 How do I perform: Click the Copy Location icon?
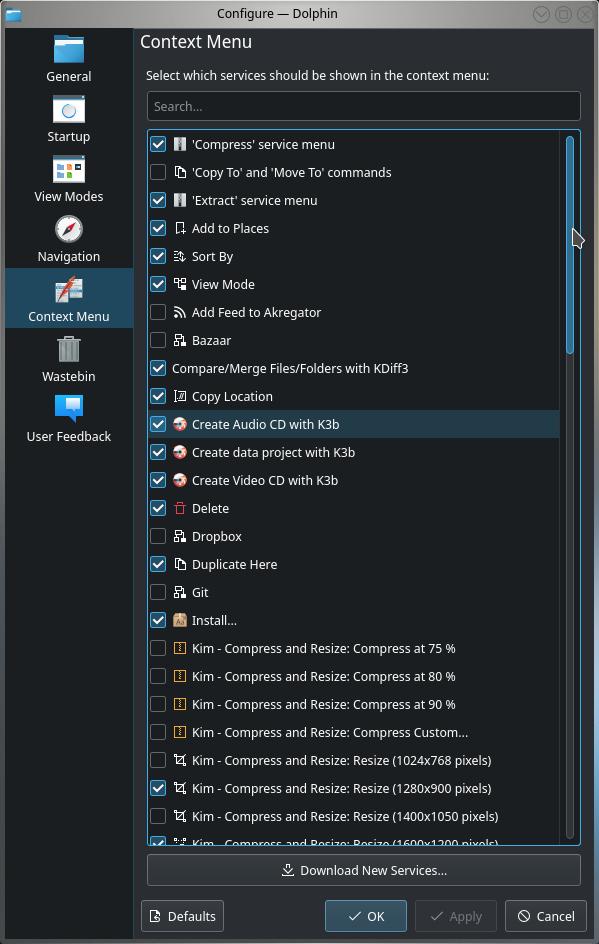(x=179, y=396)
